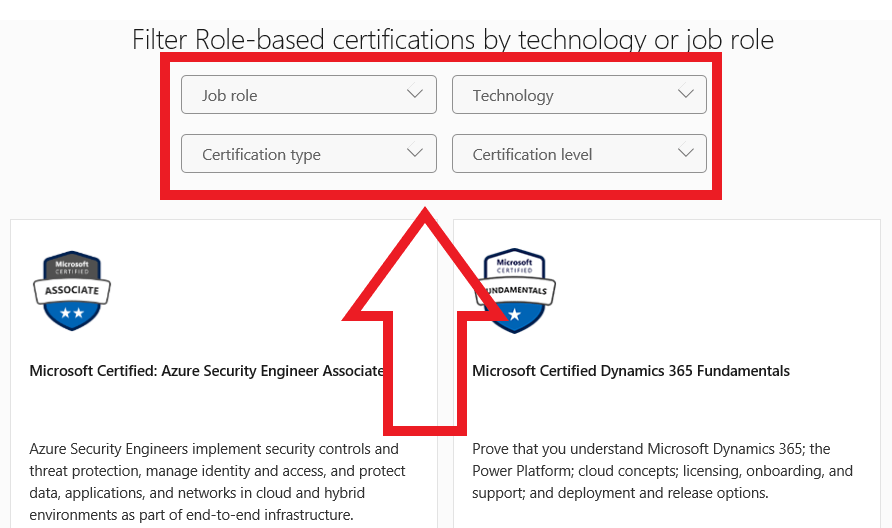Viewport: 892px width, 528px height.
Task: Open Azure Security Engineer Associate certification title
Action: 207,371
